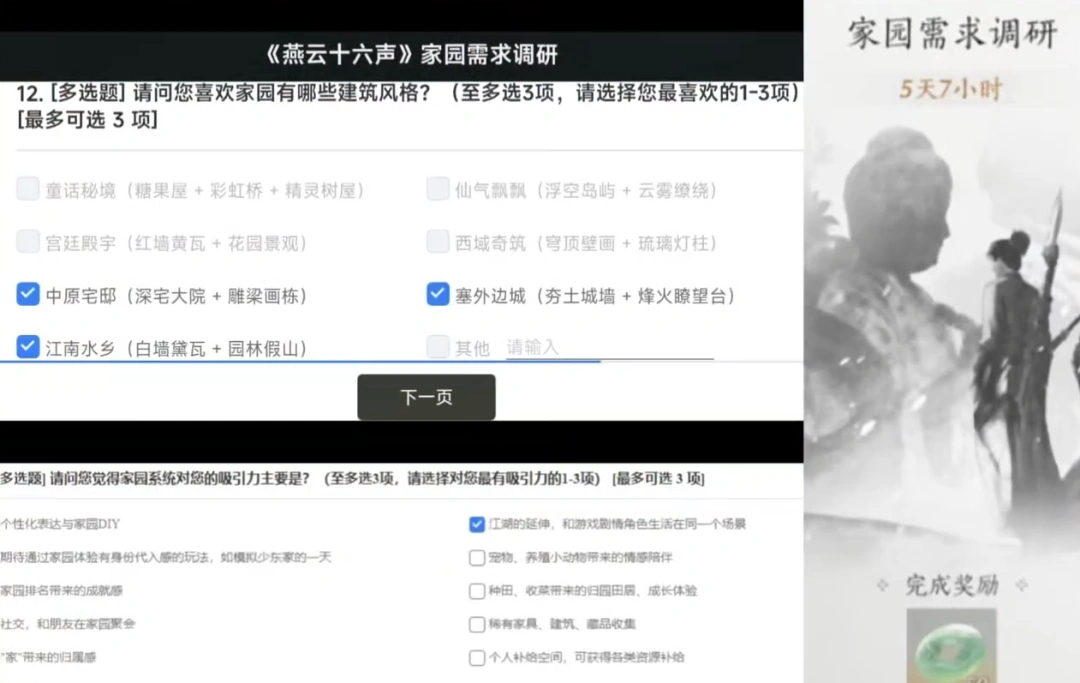The height and width of the screenshot is (683, 1080).
Task: Uncheck the 塞外边城 option checkbox
Action: click(x=438, y=294)
